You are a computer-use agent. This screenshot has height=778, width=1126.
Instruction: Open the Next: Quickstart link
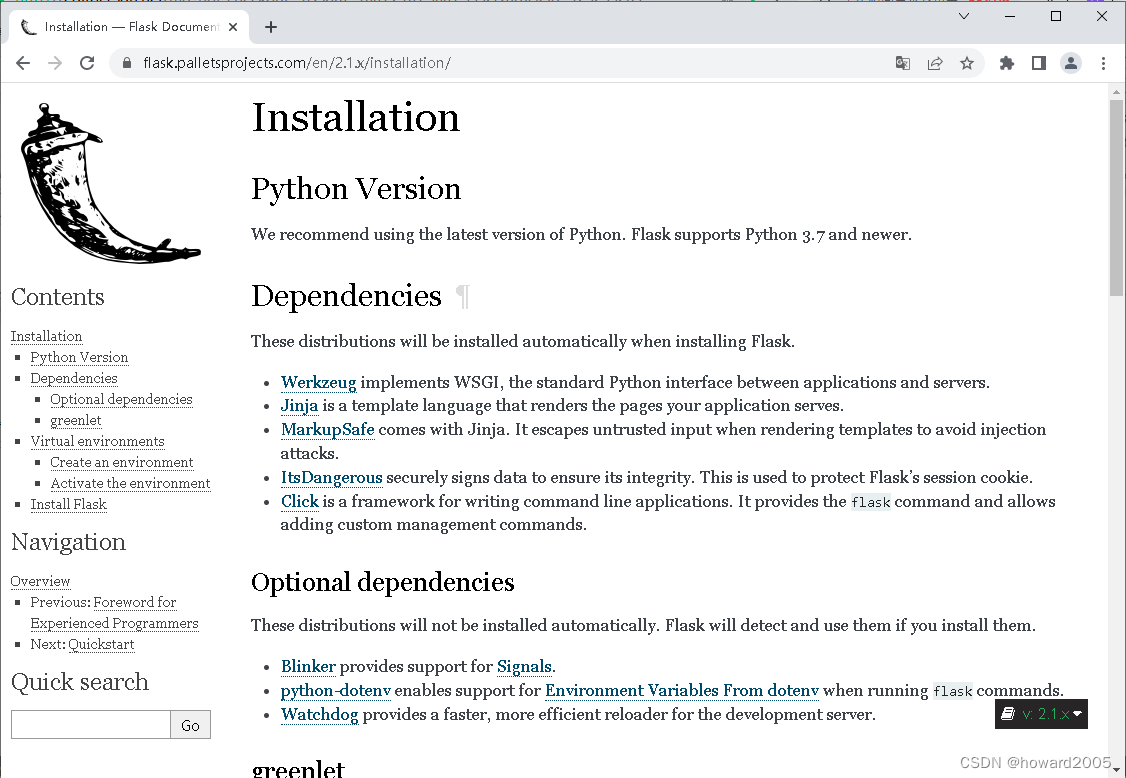point(101,644)
